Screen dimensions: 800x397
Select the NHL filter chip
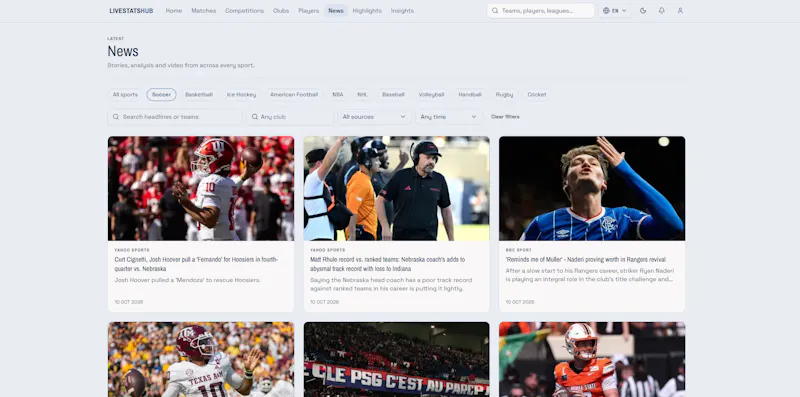coord(362,95)
